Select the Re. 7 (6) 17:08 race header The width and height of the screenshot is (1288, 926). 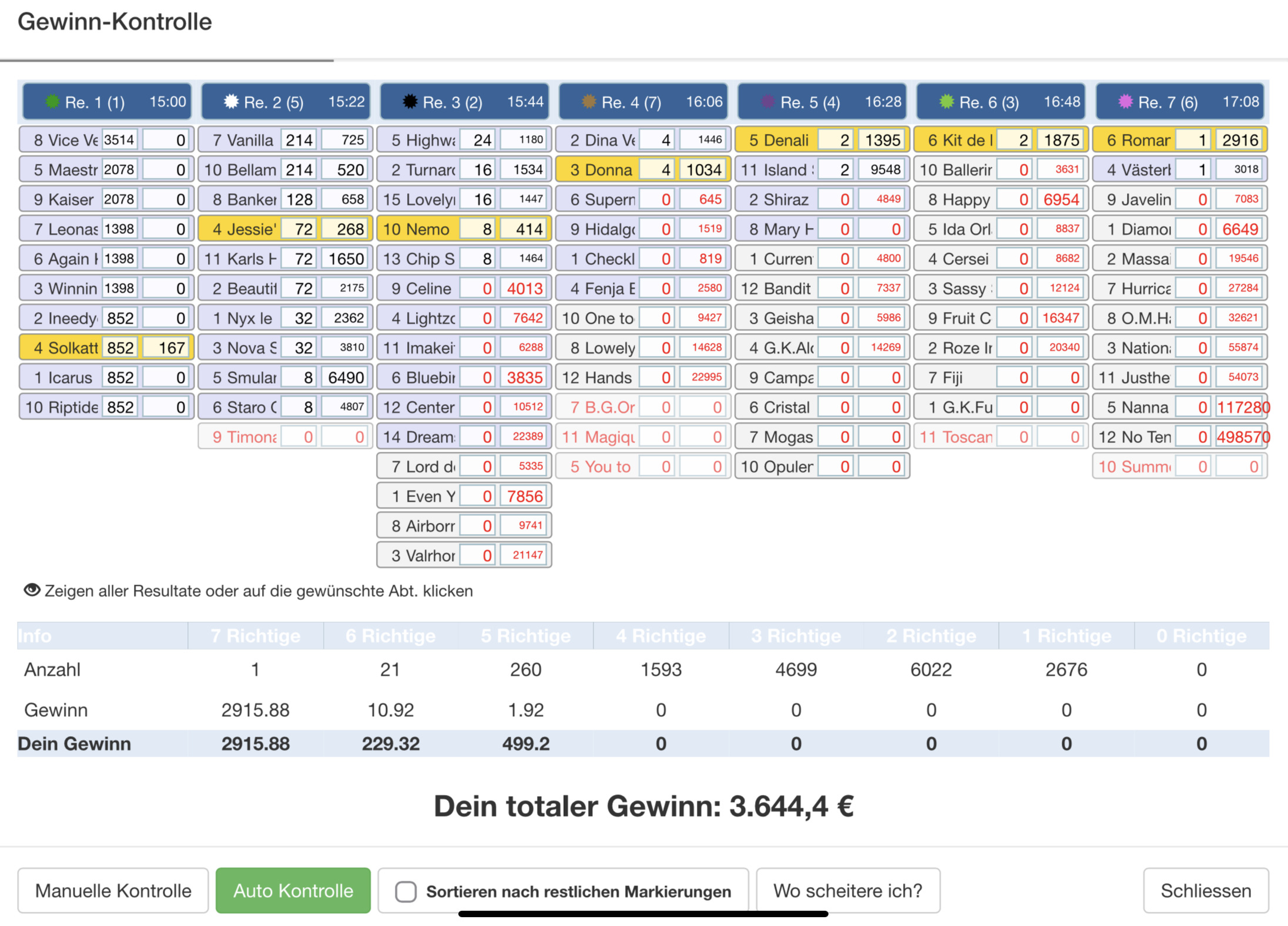point(1180,102)
